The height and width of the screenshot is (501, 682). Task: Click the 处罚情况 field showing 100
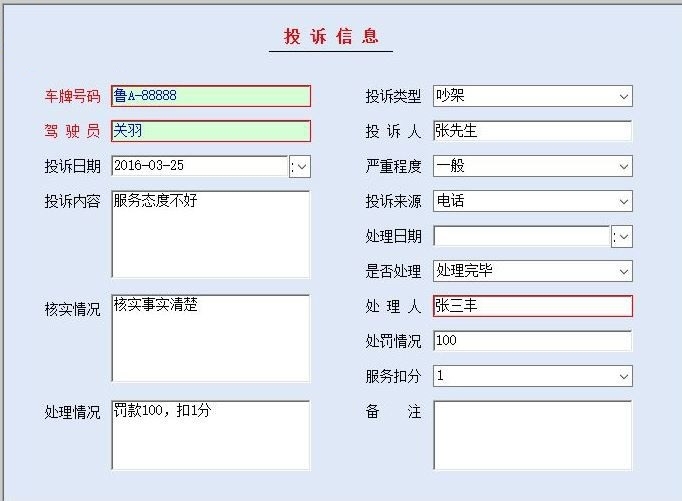tap(533, 341)
